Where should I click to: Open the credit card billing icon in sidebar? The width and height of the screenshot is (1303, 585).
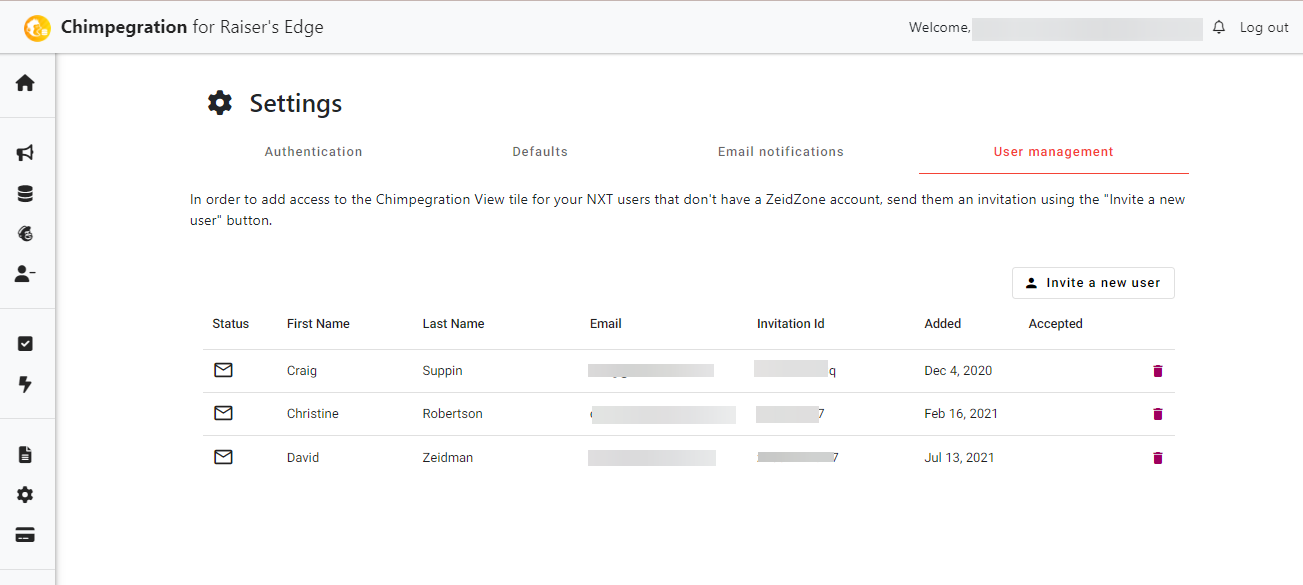[x=25, y=535]
